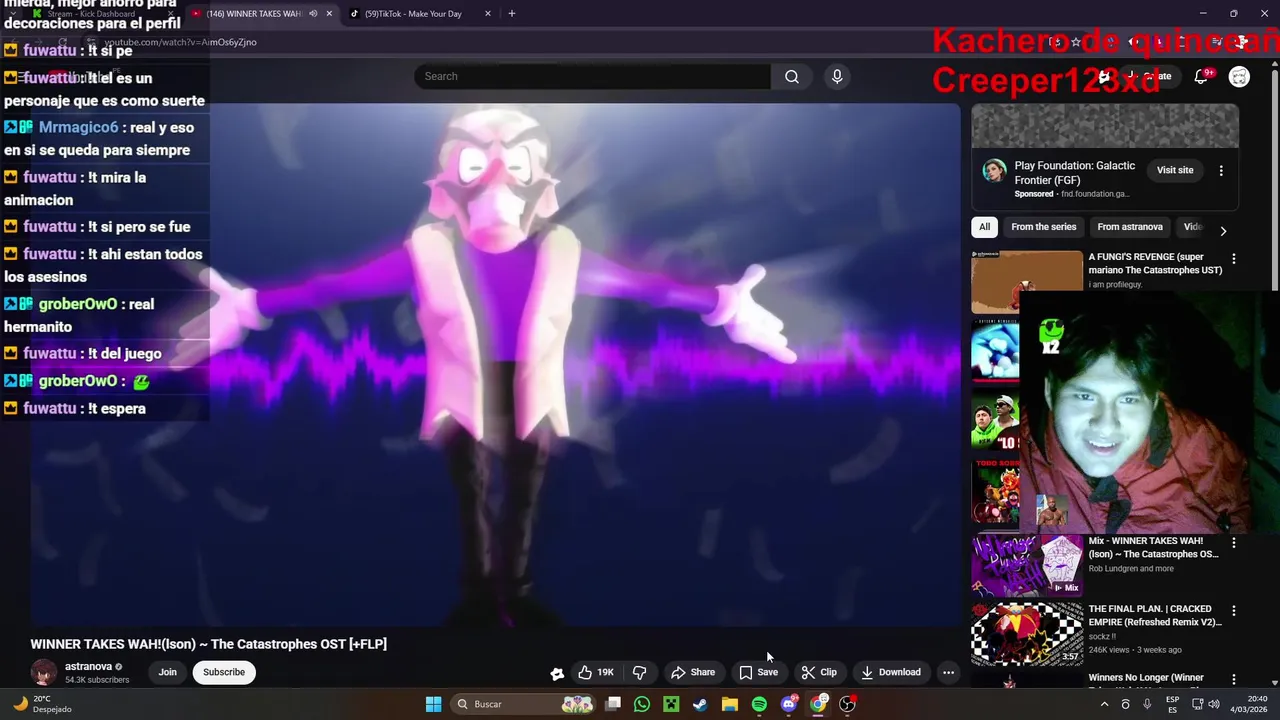The image size is (1280, 720).
Task: Open weather widget 20°C Despejado
Action: click(x=44, y=704)
